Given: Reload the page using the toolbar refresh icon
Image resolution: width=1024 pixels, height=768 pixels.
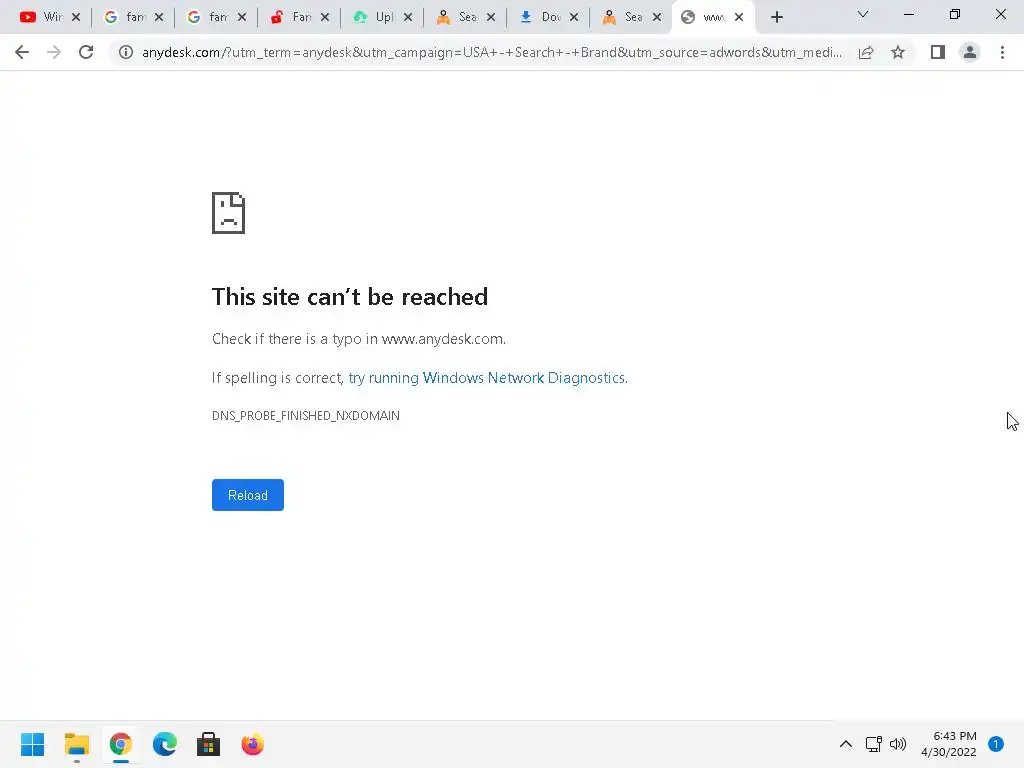Looking at the screenshot, I should click(86, 52).
